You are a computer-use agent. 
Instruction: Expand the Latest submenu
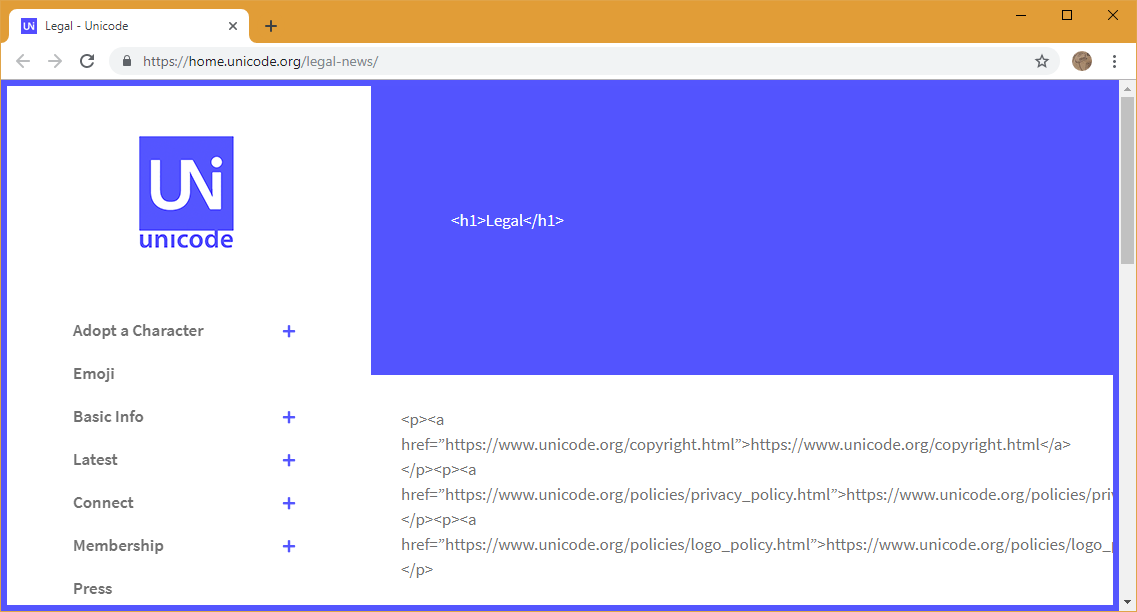coord(289,460)
